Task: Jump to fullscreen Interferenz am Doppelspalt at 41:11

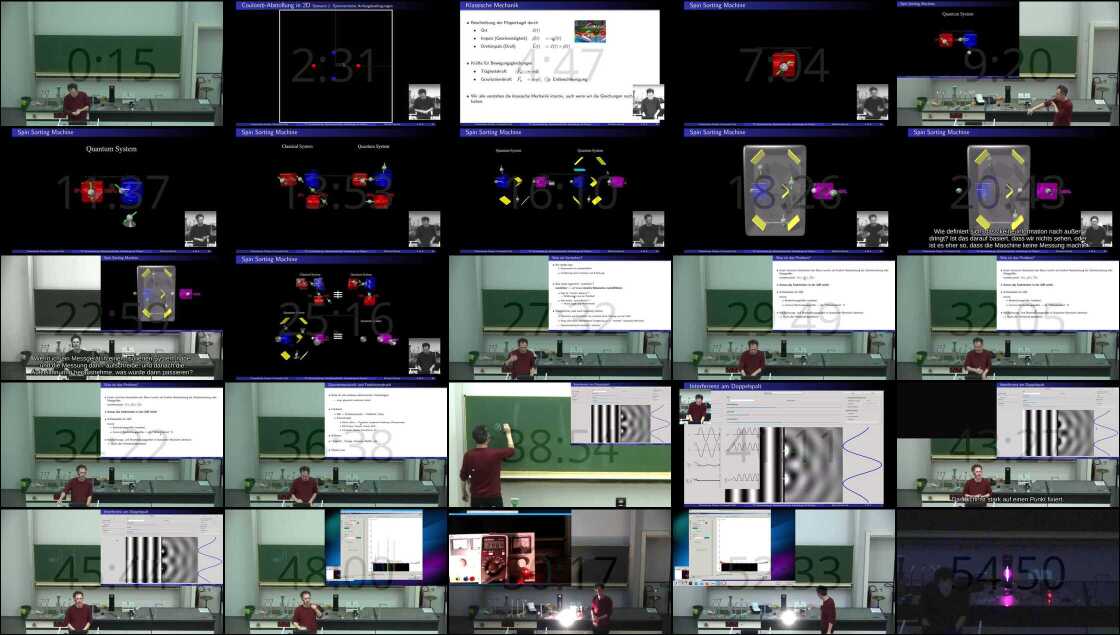Action: tap(783, 444)
